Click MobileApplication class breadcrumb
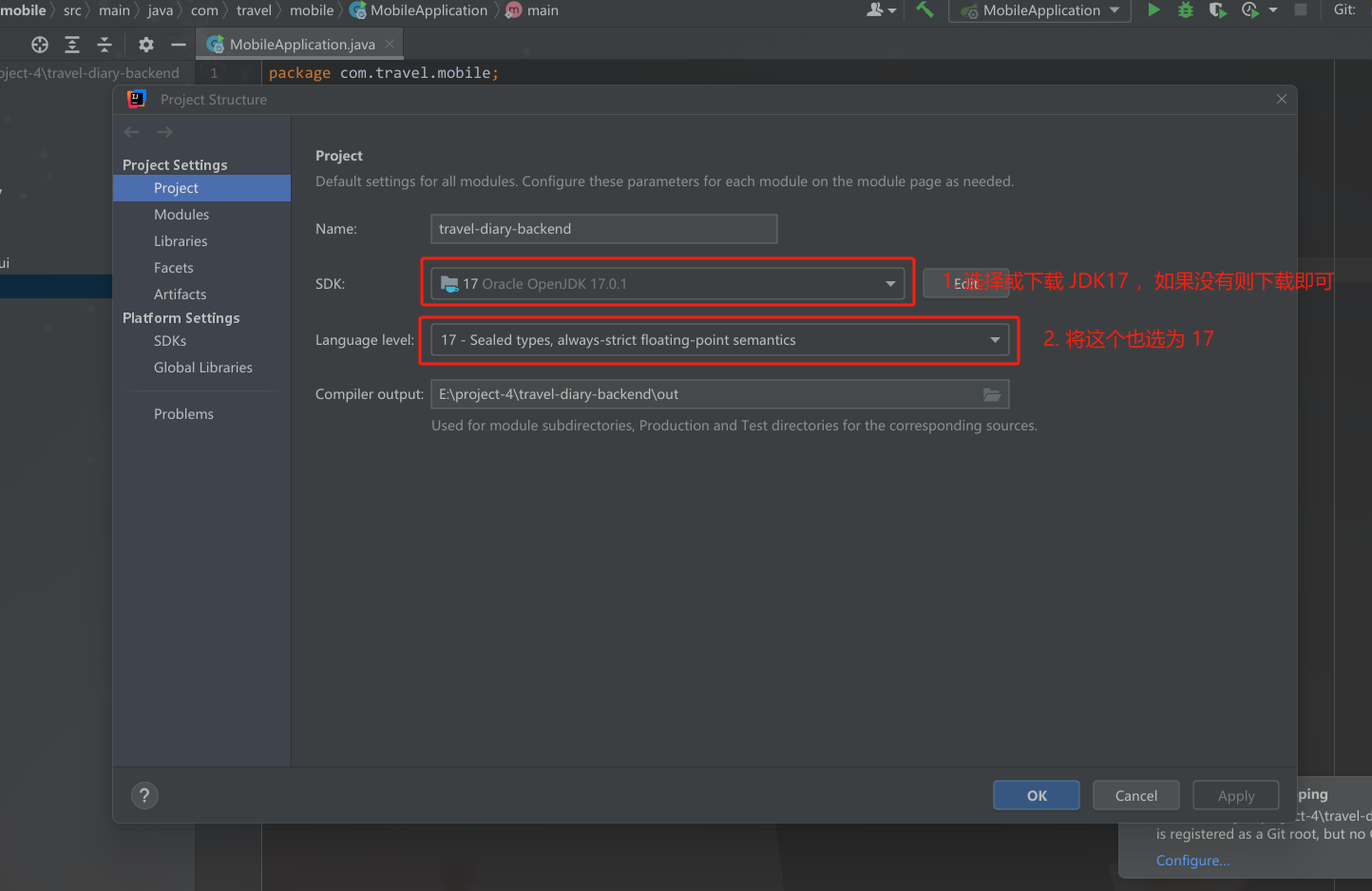The image size is (1372, 891). pyautogui.click(x=419, y=10)
